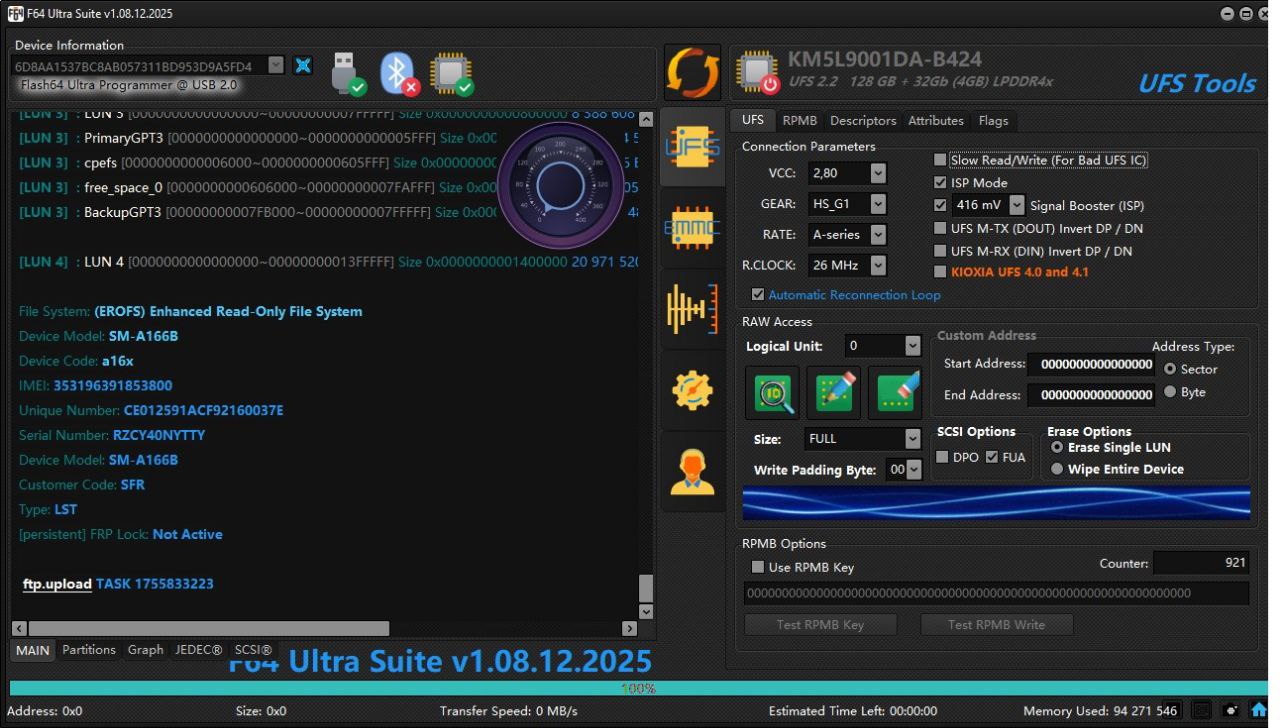
Task: Click the chip connected status icon in Device Information
Action: pyautogui.click(x=451, y=74)
